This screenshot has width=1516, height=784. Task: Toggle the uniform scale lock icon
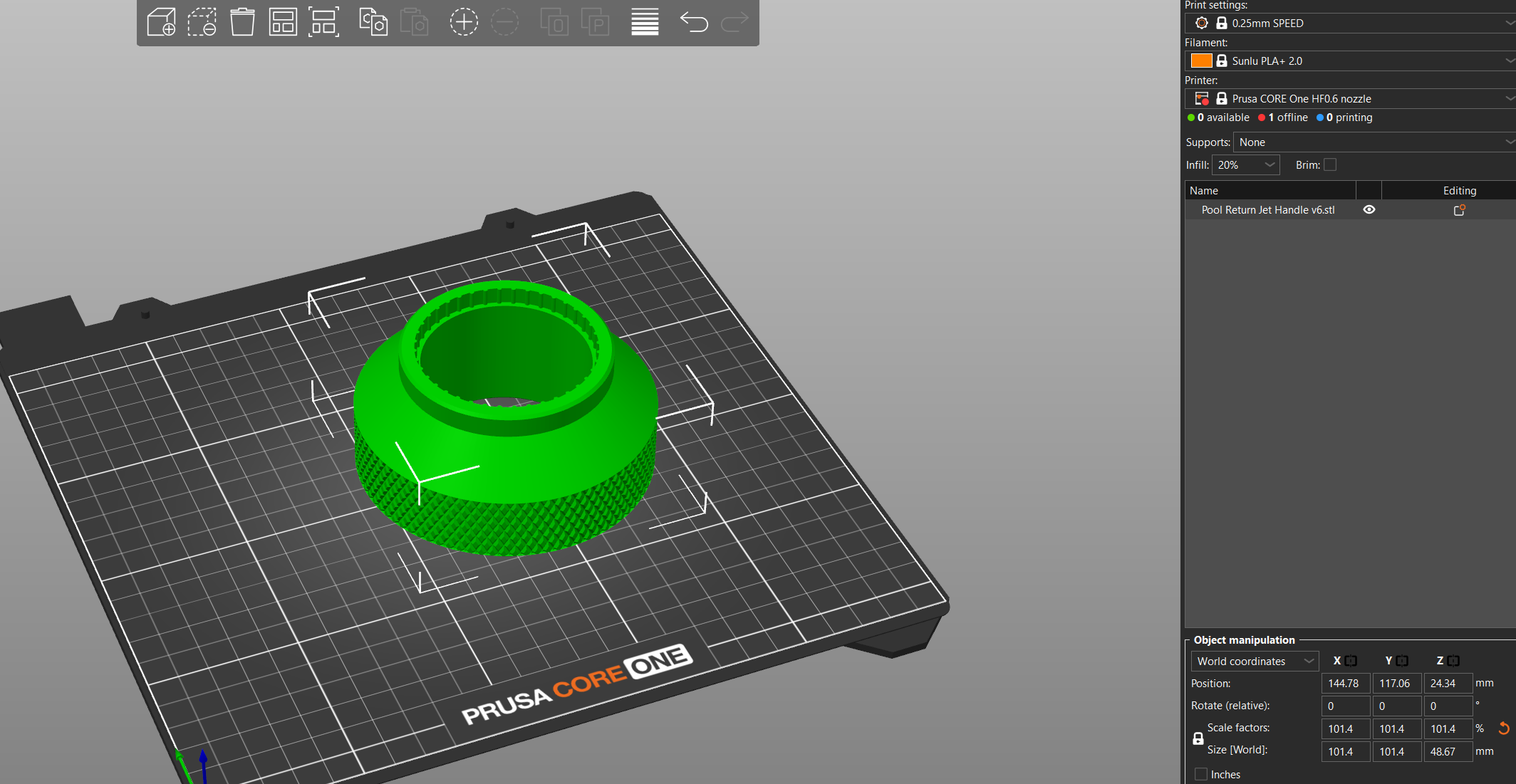pyautogui.click(x=1198, y=739)
